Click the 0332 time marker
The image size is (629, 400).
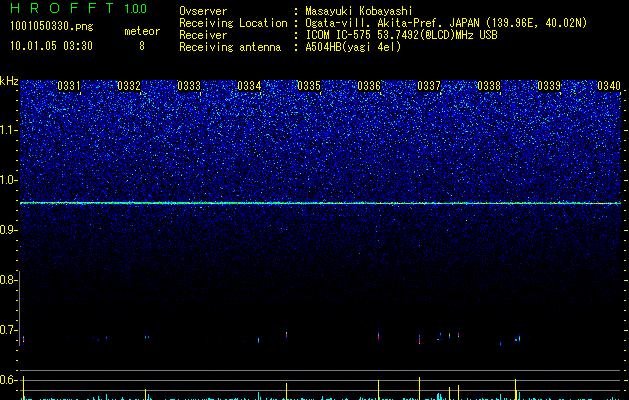[129, 86]
